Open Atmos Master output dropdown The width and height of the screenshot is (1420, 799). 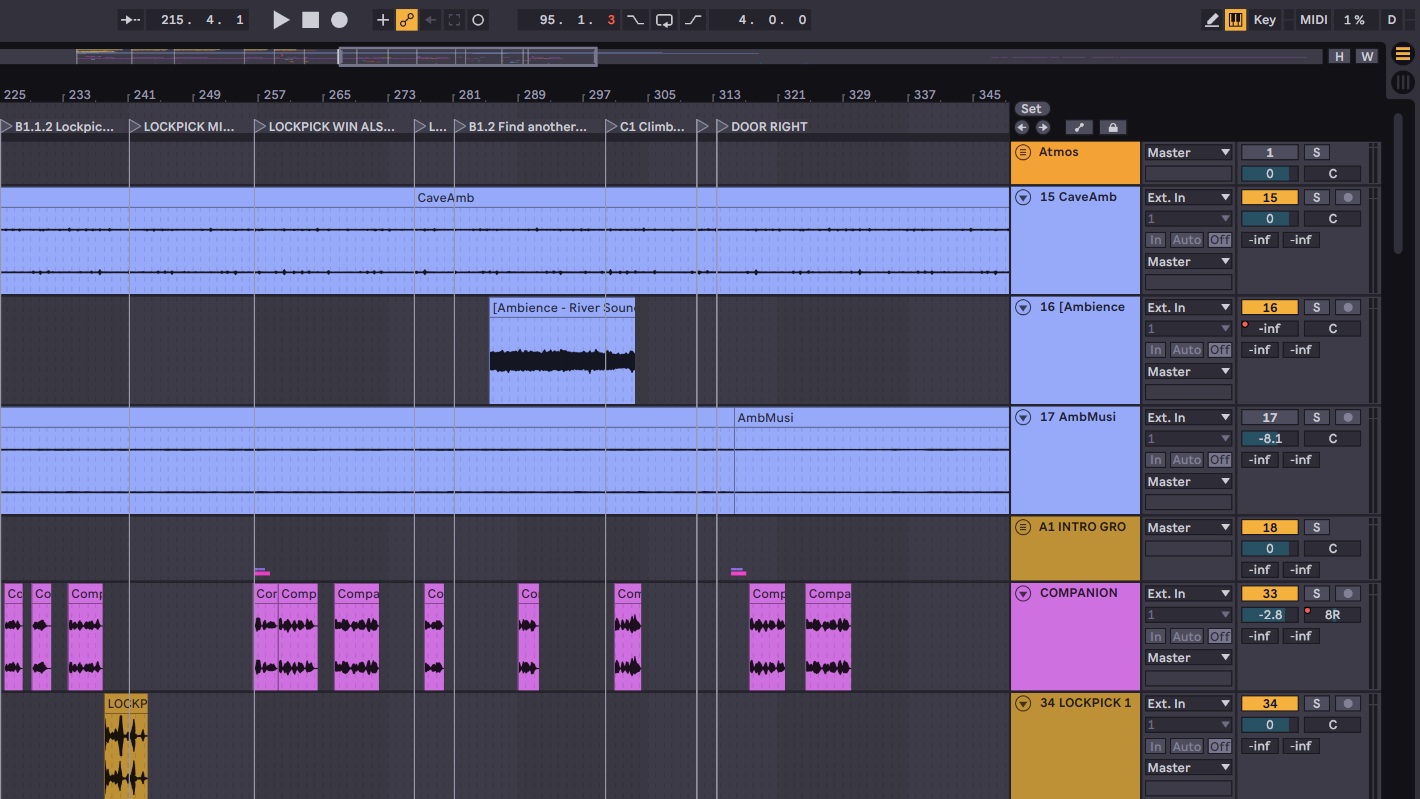tap(1188, 152)
